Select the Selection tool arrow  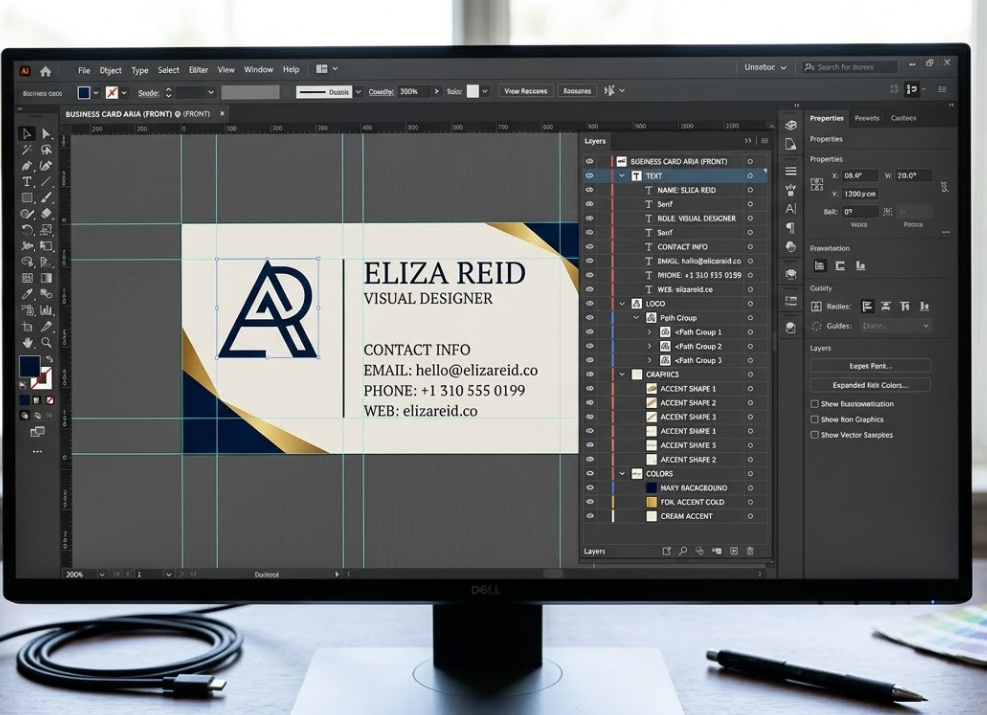(25, 132)
